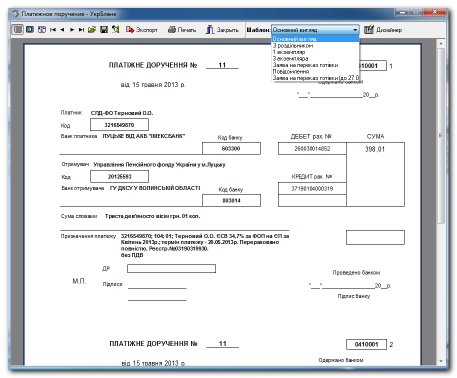The image size is (457, 378).
Task: Jump to the last page
Action: point(81,30)
